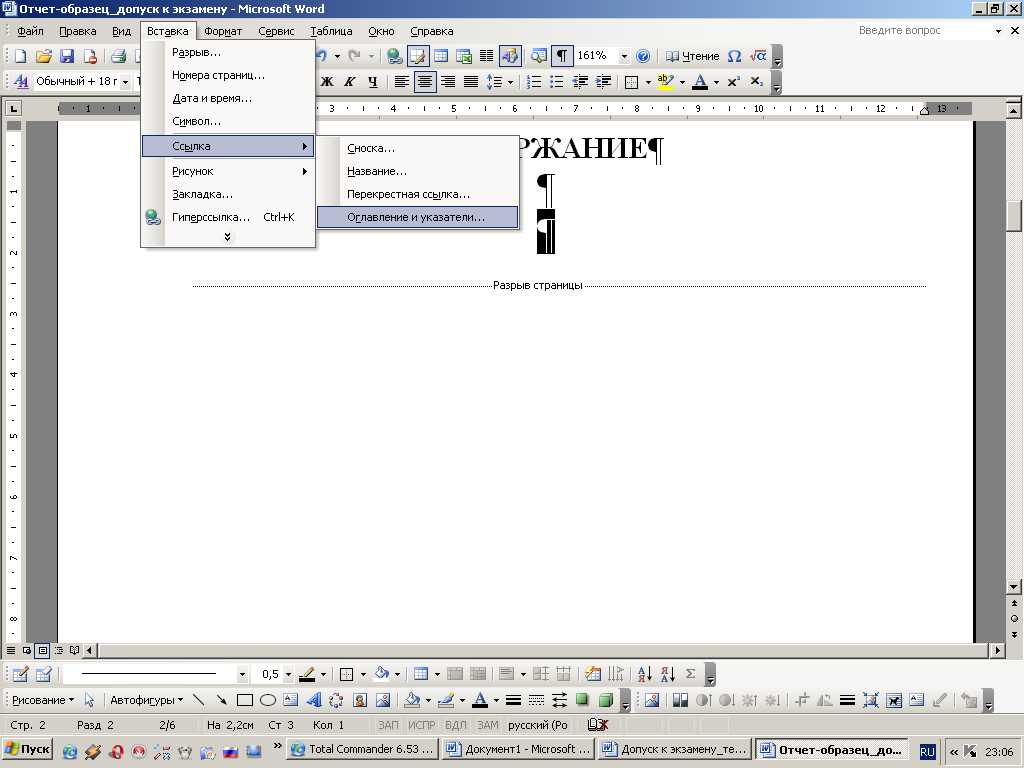
Task: Click the highlight color marker swatch
Action: coord(666,82)
